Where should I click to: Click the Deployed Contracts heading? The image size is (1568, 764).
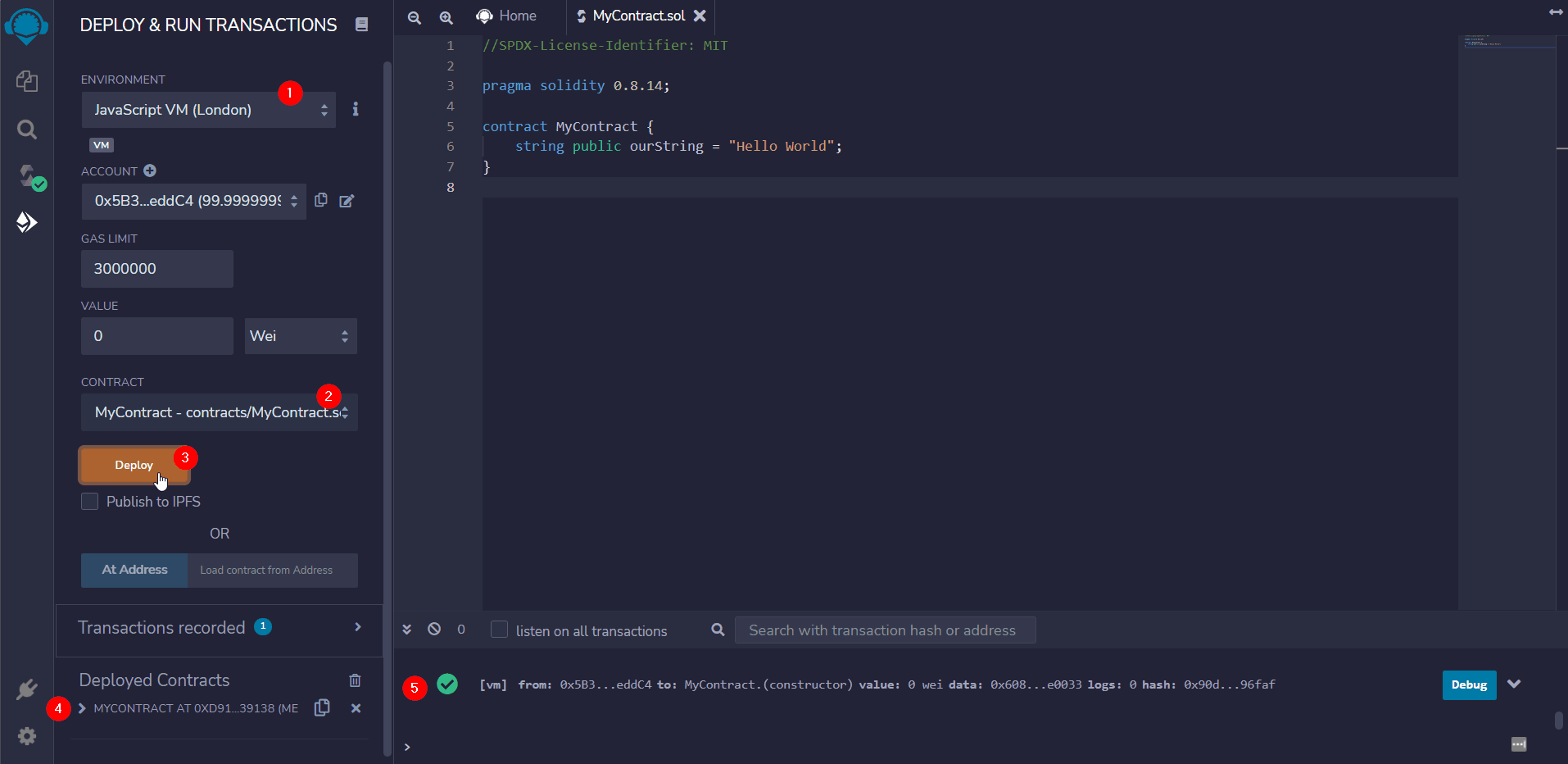tap(154, 680)
